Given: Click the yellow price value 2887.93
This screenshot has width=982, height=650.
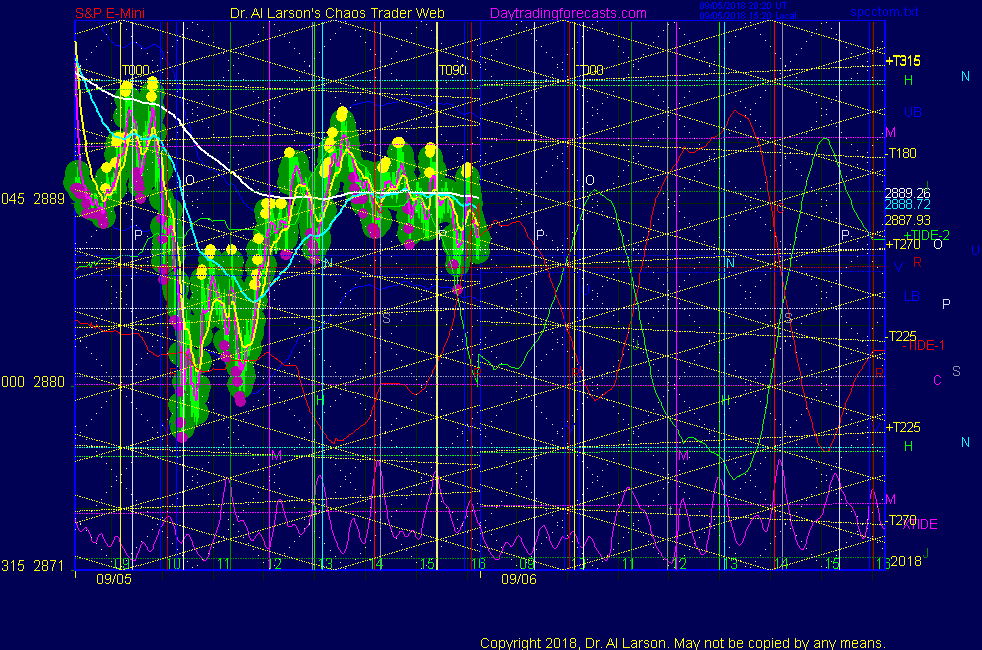Looking at the screenshot, I should (x=907, y=220).
